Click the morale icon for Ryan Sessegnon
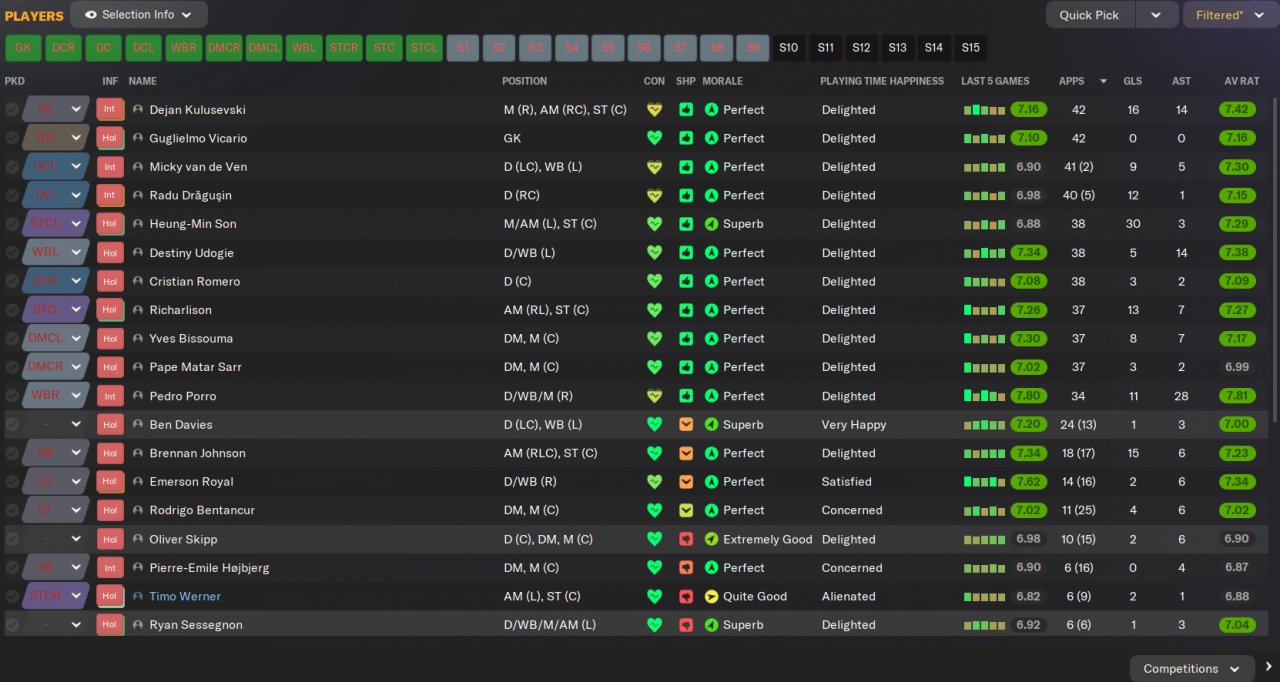The image size is (1280, 682). coord(711,625)
